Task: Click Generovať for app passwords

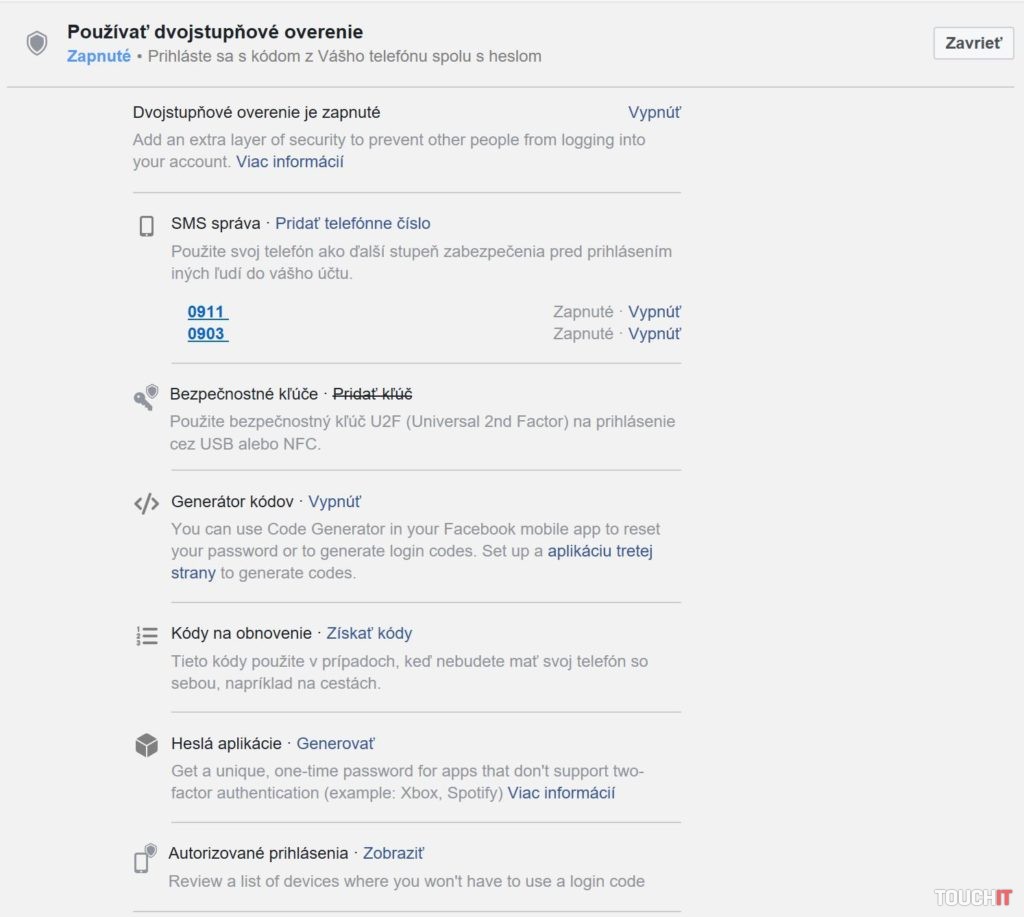Action: tap(335, 744)
